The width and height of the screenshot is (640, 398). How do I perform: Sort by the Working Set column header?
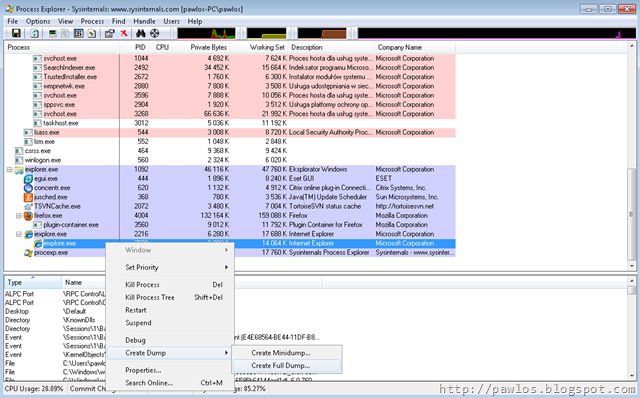(x=259, y=47)
